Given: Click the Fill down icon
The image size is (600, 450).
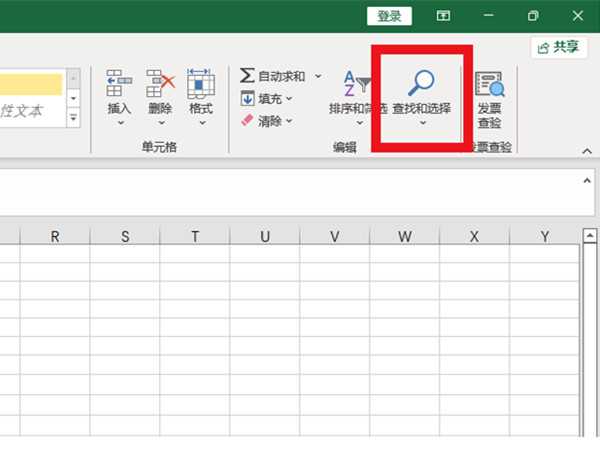Looking at the screenshot, I should [x=247, y=98].
